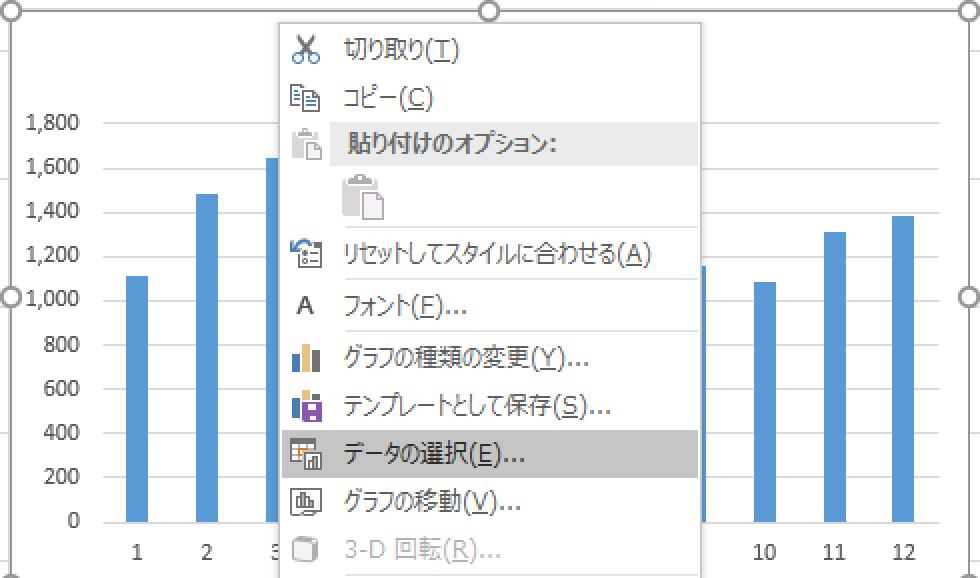Click the 1,800 axis label

click(52, 122)
